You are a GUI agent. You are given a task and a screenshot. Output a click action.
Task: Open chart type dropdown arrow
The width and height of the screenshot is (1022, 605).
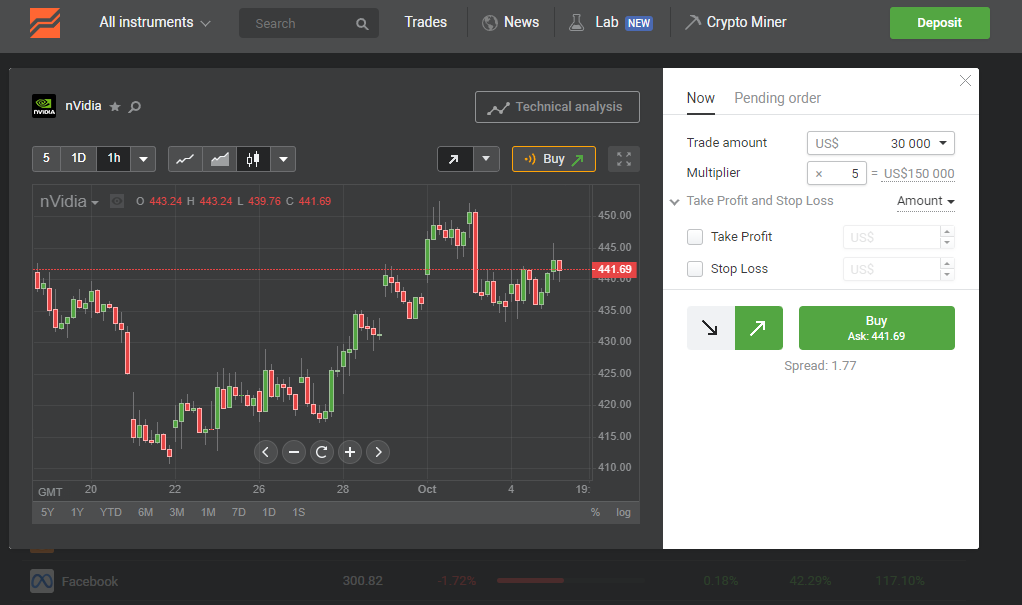pos(283,159)
